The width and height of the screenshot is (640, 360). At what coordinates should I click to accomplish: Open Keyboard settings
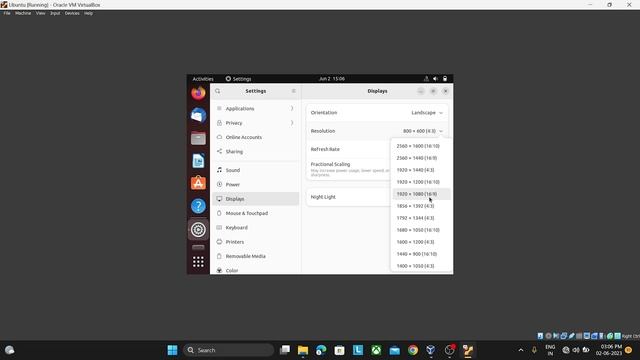(x=256, y=228)
